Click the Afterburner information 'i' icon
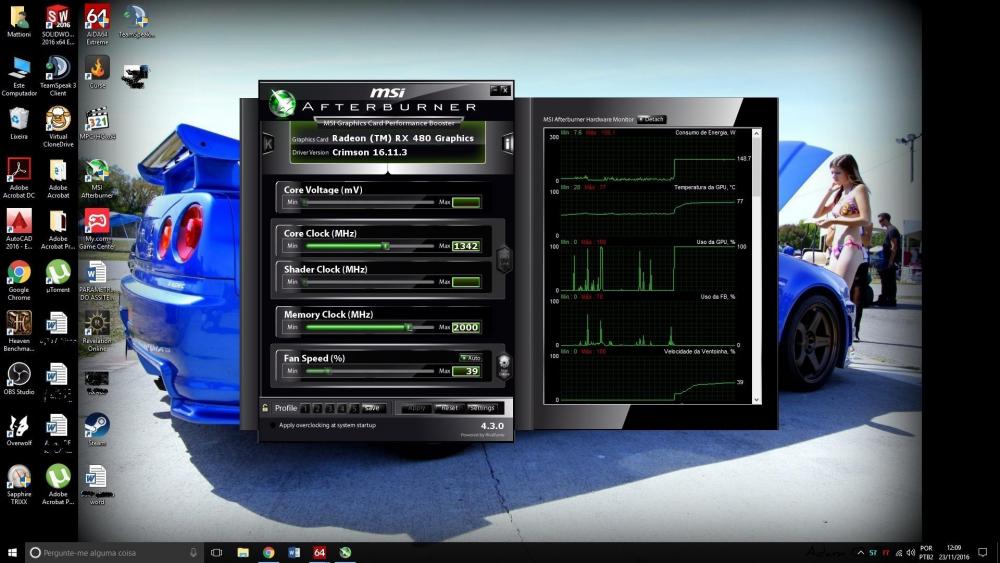This screenshot has height=563, width=1000. pos(508,144)
